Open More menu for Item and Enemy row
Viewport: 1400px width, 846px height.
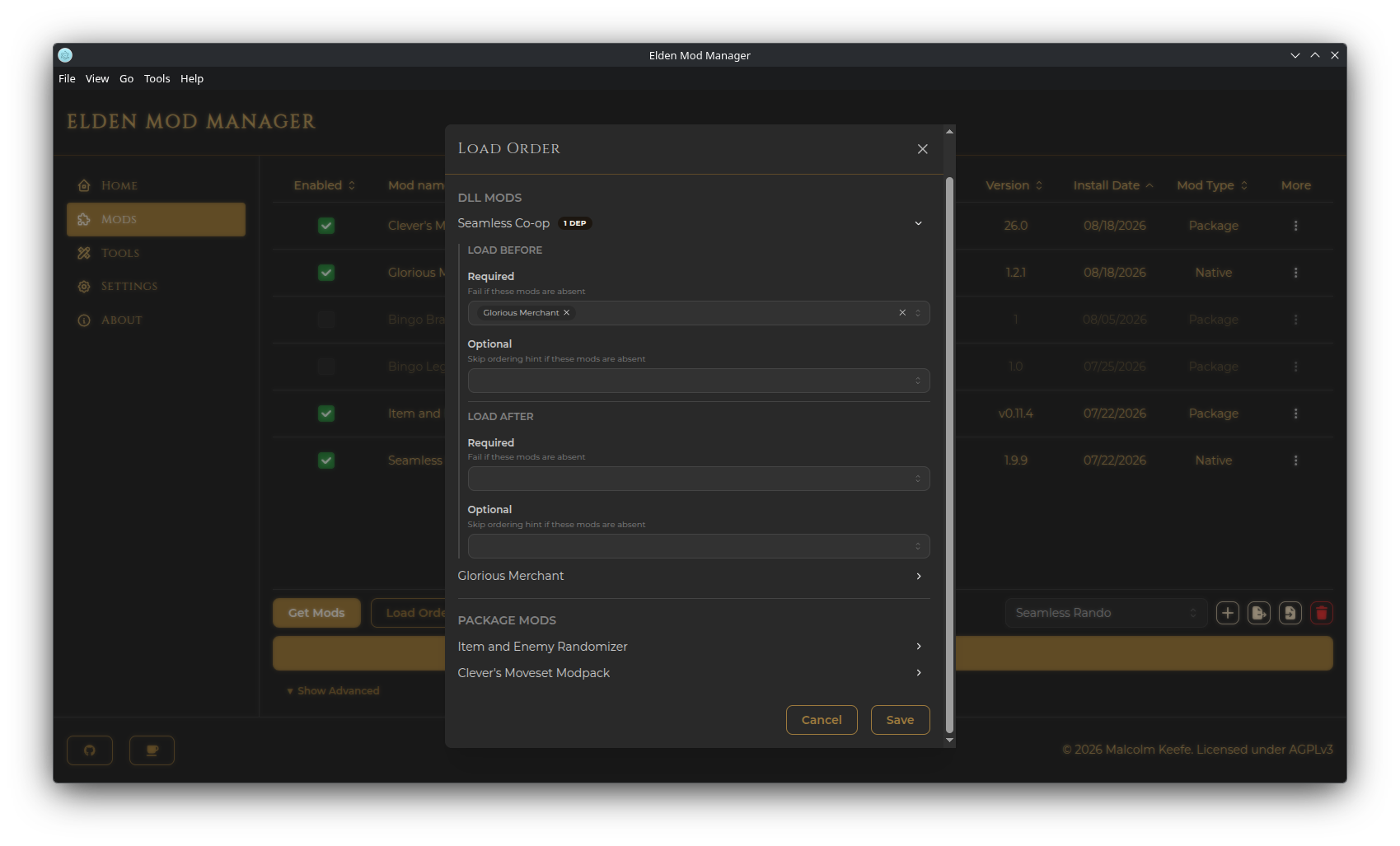point(1295,414)
